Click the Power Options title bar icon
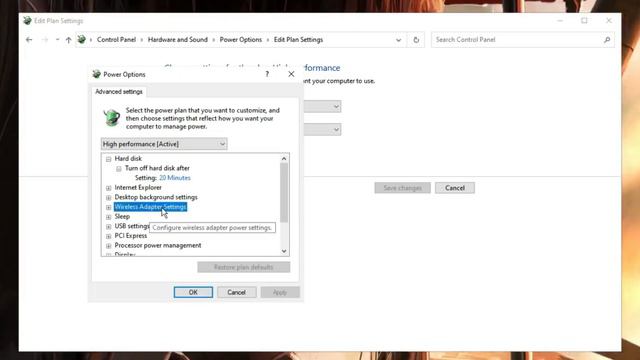 tap(96, 74)
